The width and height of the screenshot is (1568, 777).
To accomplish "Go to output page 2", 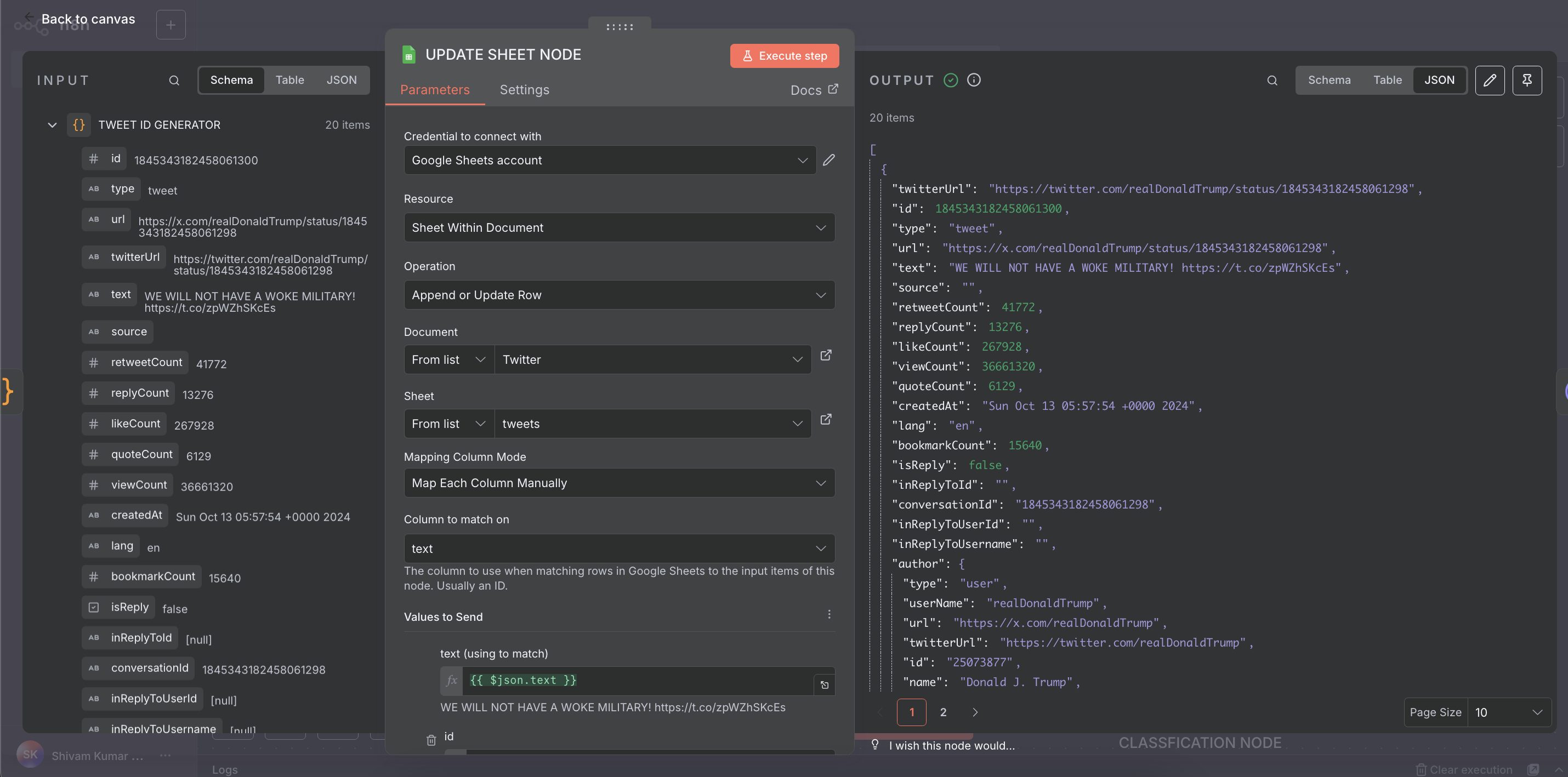I will click(943, 712).
